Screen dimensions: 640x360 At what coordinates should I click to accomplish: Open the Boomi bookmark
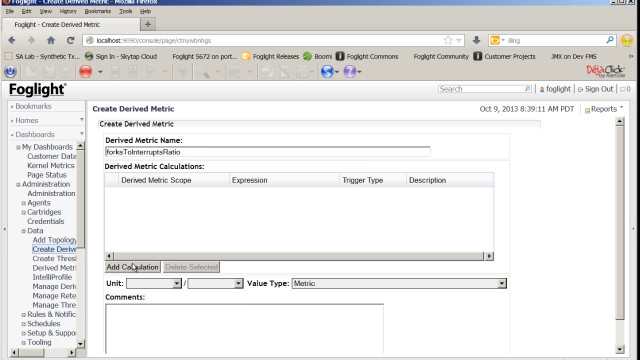[x=318, y=56]
